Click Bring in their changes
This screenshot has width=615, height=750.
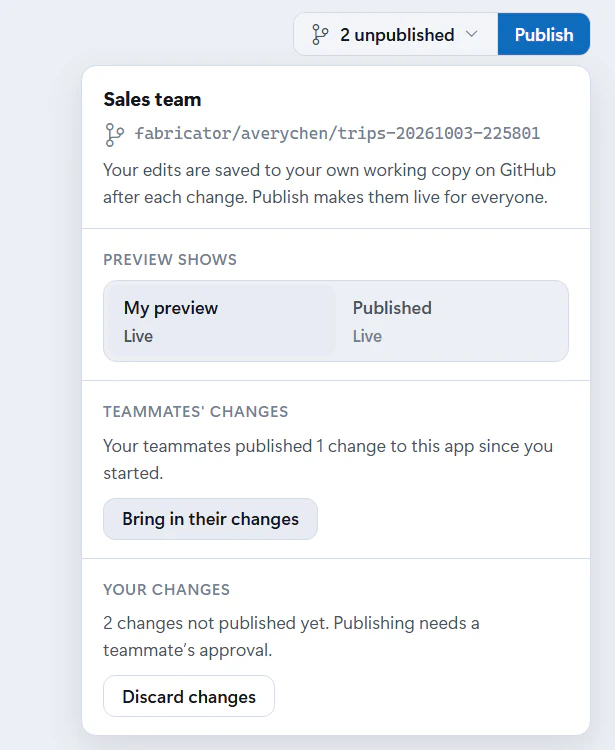(210, 519)
